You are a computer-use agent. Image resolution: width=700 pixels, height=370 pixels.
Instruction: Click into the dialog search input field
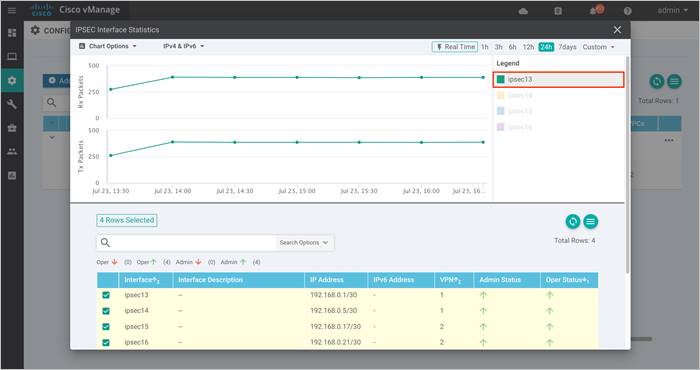point(193,242)
